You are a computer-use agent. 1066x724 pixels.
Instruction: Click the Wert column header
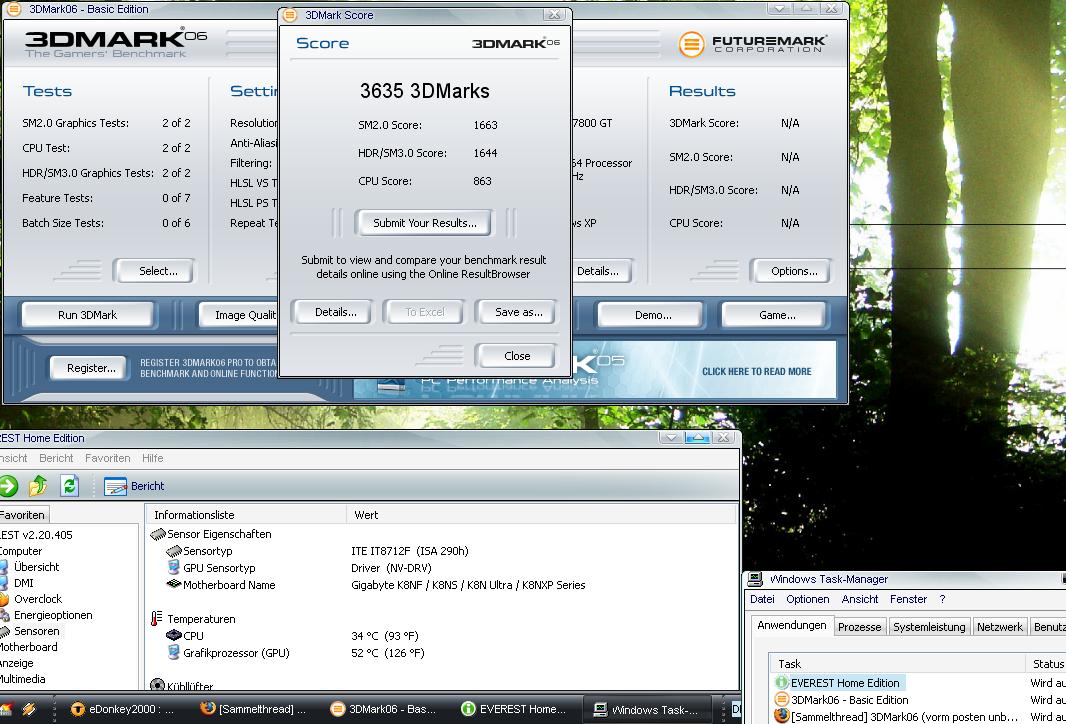540,515
